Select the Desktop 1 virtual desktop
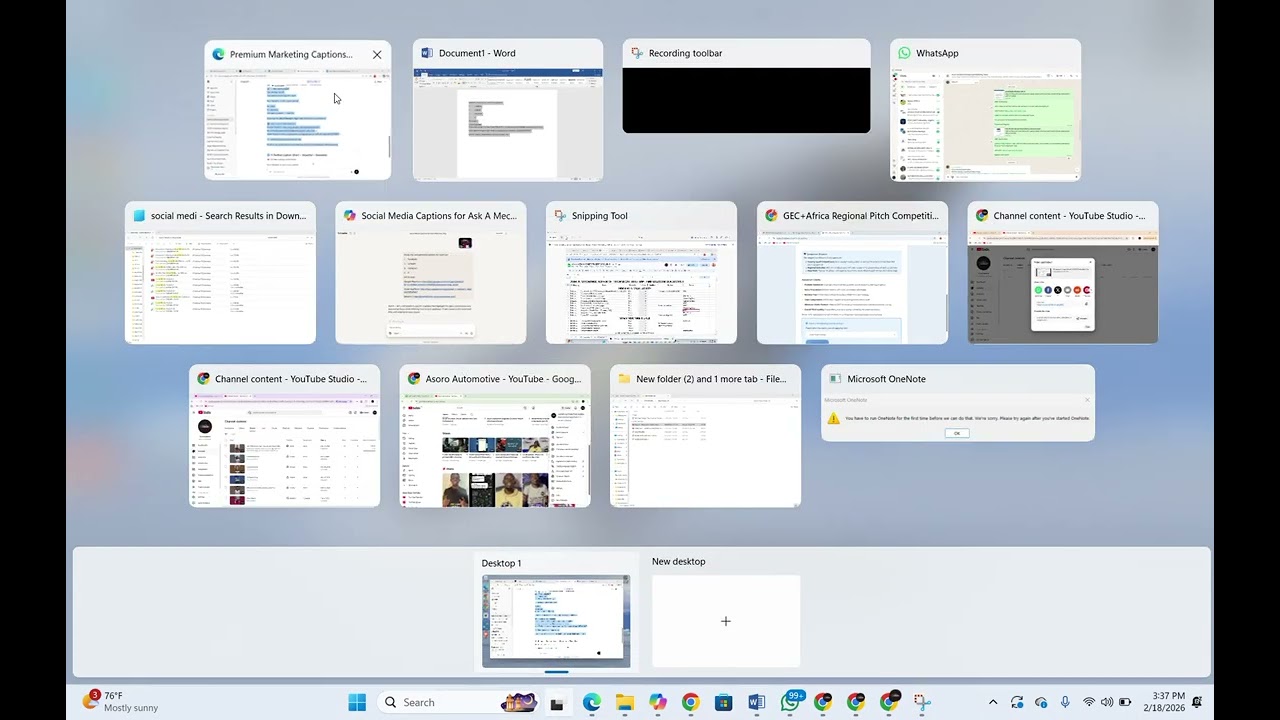The image size is (1280, 720). (x=556, y=611)
